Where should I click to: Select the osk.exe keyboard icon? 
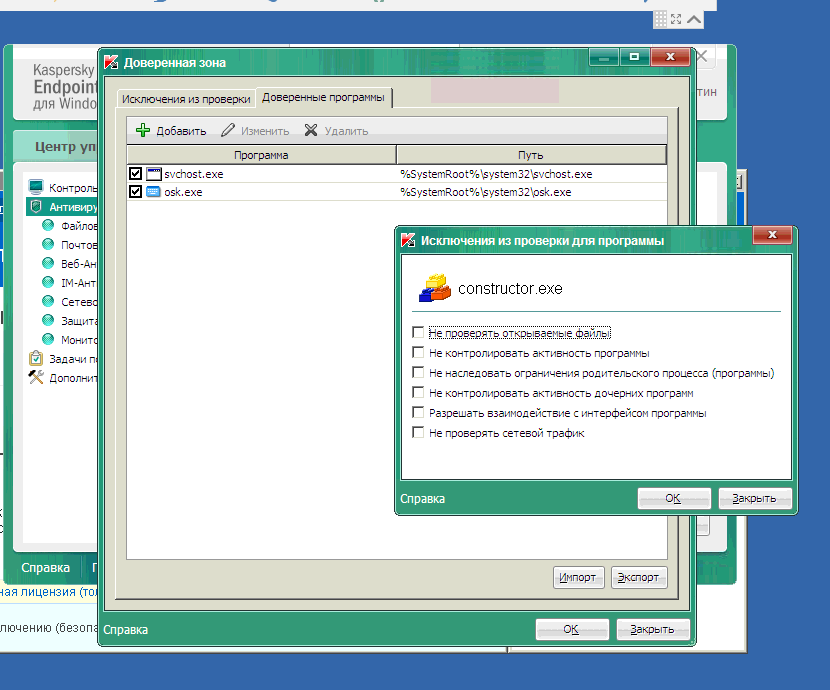pos(153,192)
